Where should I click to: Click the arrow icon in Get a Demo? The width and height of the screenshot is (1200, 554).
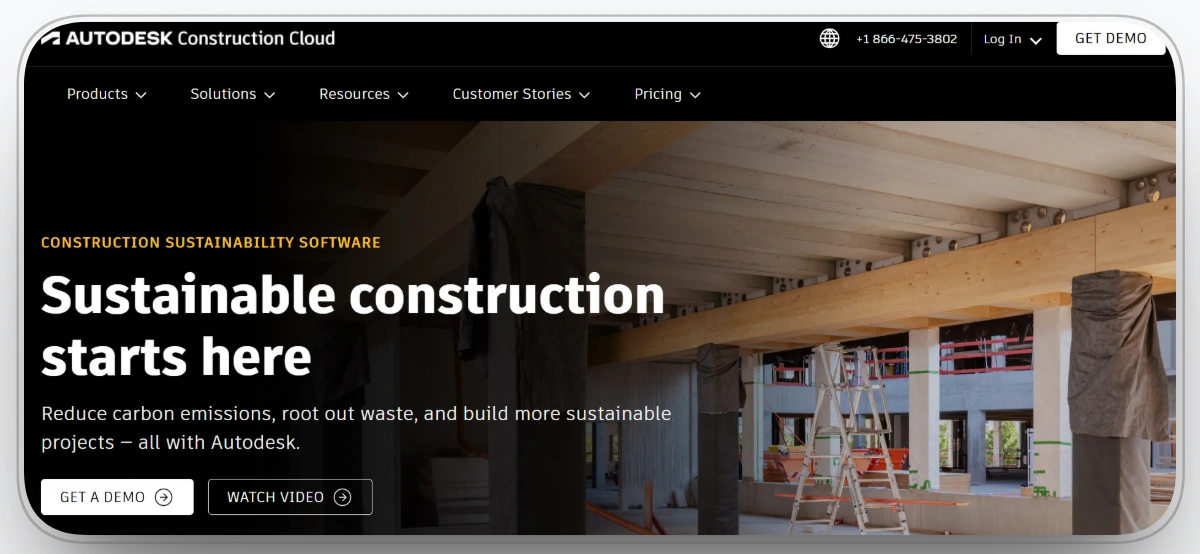click(x=164, y=497)
